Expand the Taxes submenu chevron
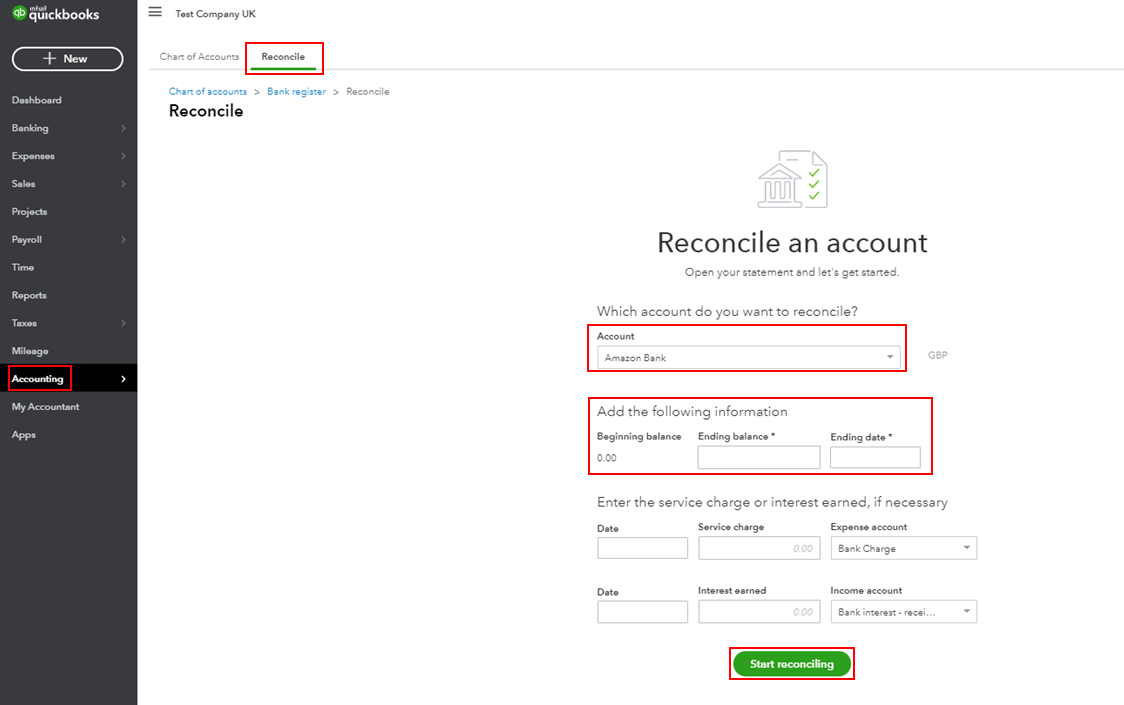The width and height of the screenshot is (1124, 705). coord(123,323)
